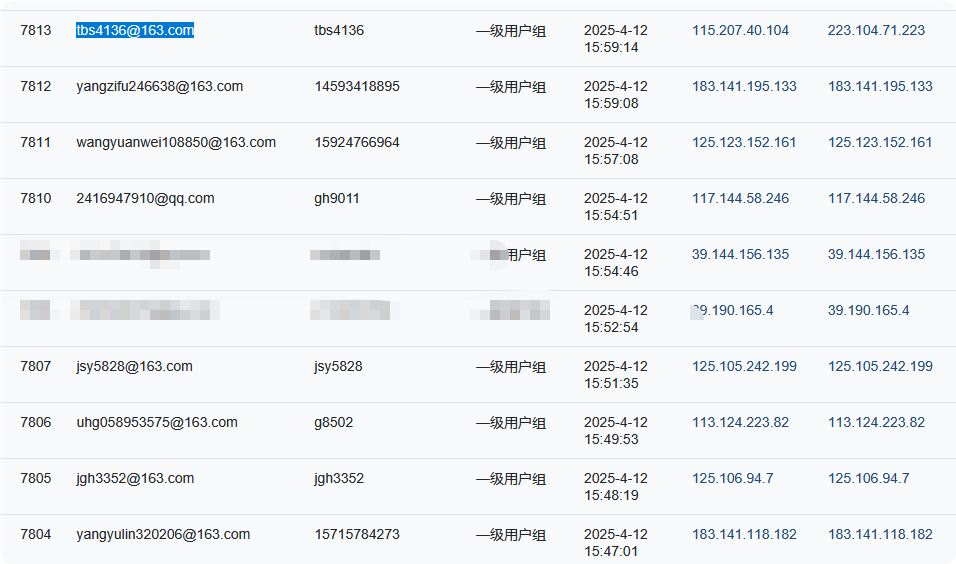Image resolution: width=956 pixels, height=564 pixels.
Task: Open the 39.144.156.135 link in the last column
Action: coord(876,254)
